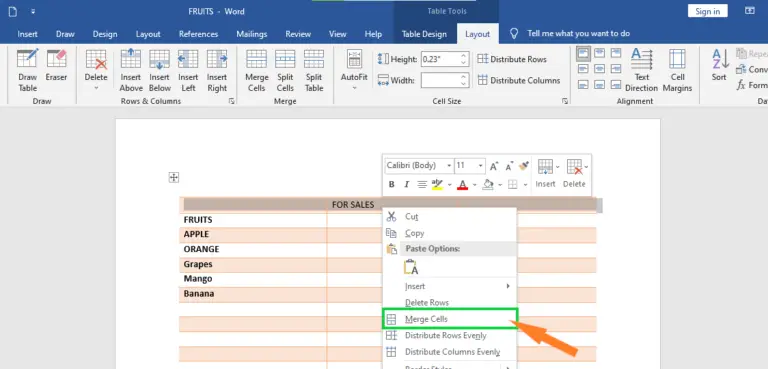Open Rows & Columns dialog launcher

pyautogui.click(x=232, y=101)
